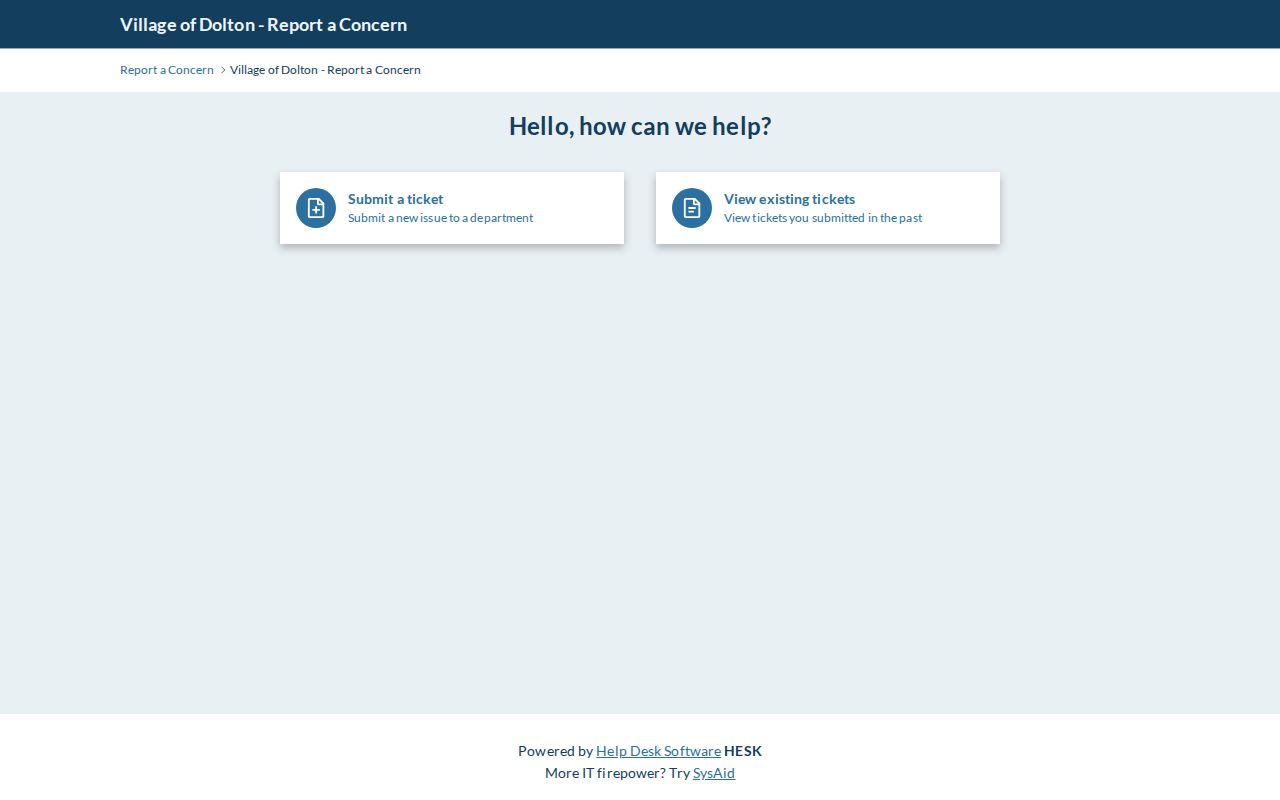
Task: Click the View existing tickets document icon
Action: 692,208
